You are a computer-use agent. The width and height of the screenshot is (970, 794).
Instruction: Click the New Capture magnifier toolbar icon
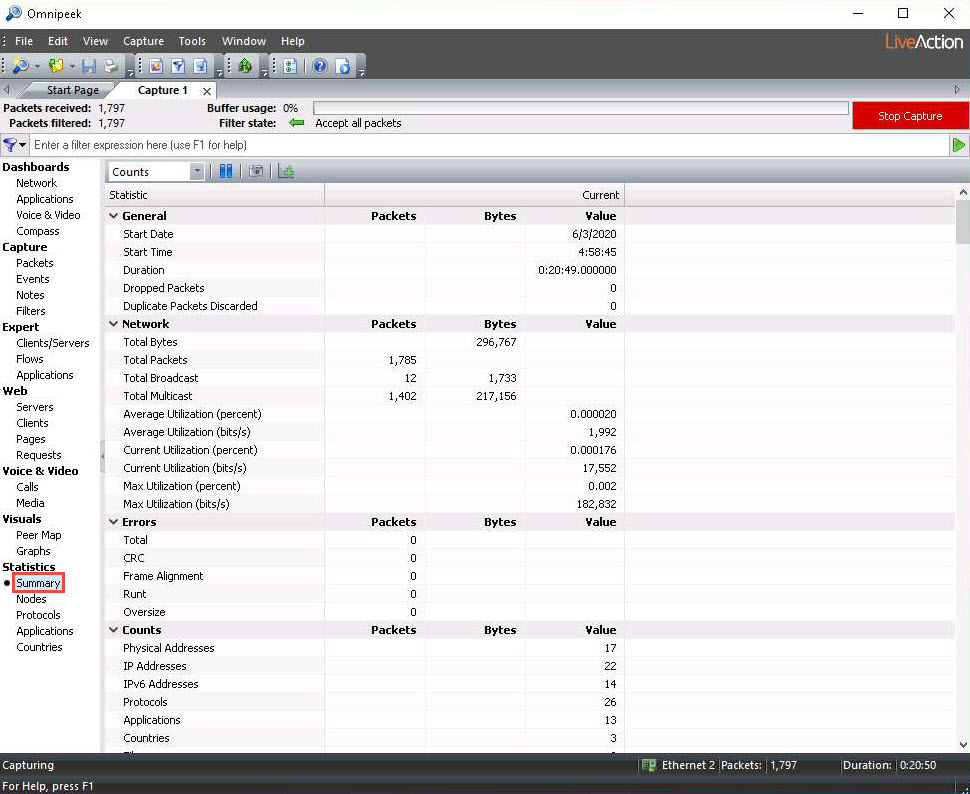(20, 66)
